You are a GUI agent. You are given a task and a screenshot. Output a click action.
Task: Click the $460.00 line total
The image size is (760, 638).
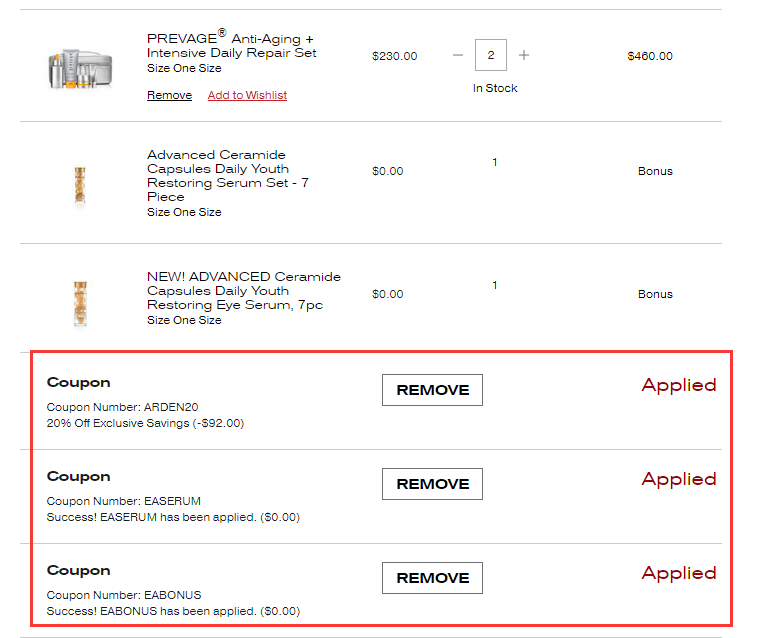tap(650, 56)
